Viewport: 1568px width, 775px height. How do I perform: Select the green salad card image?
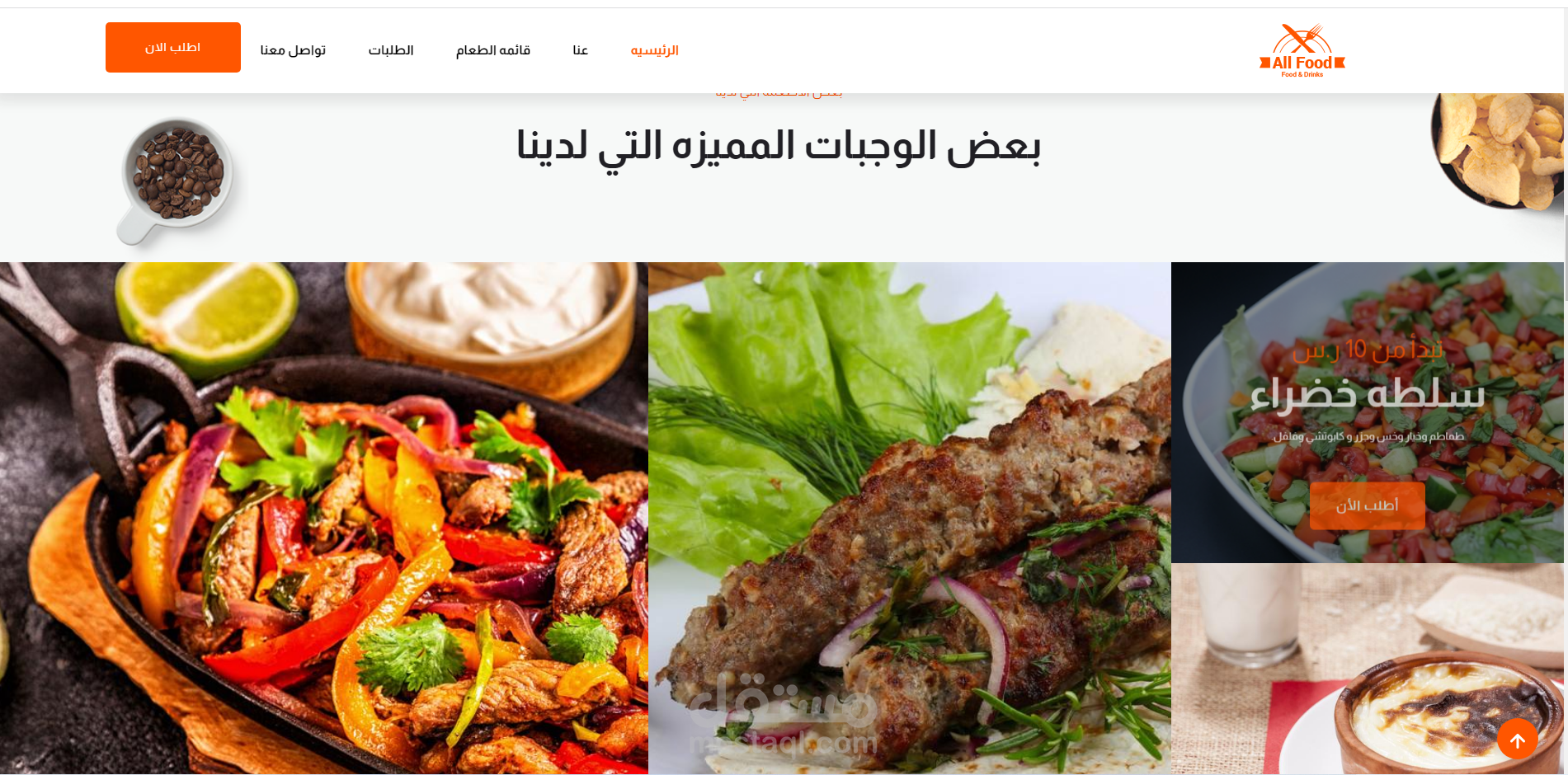click(x=1367, y=412)
